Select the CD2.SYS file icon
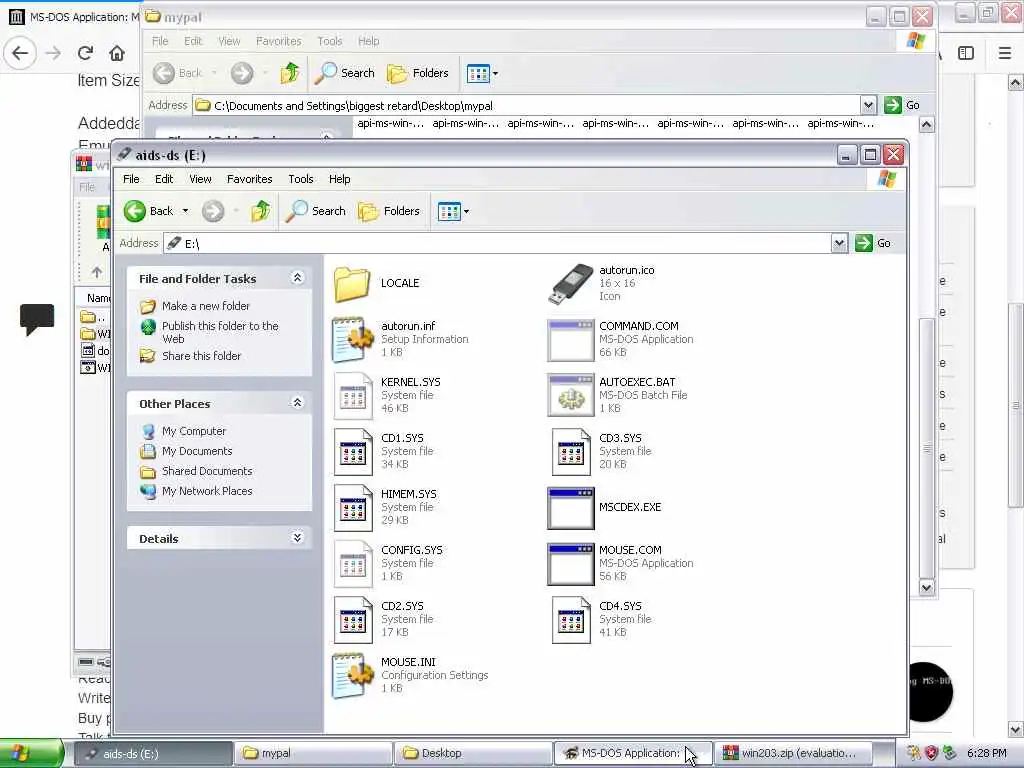 pyautogui.click(x=353, y=620)
